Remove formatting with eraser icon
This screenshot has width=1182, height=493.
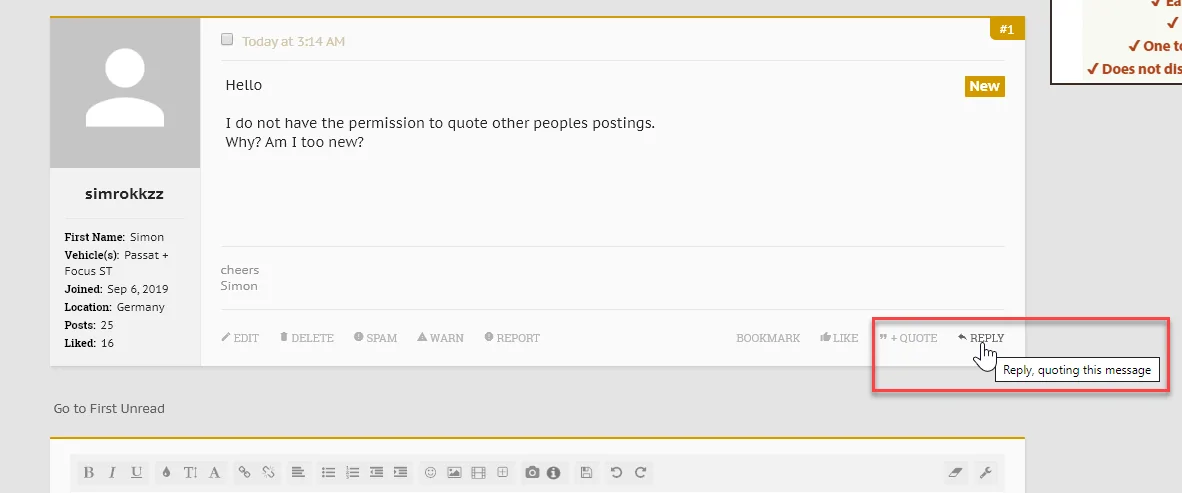click(954, 473)
